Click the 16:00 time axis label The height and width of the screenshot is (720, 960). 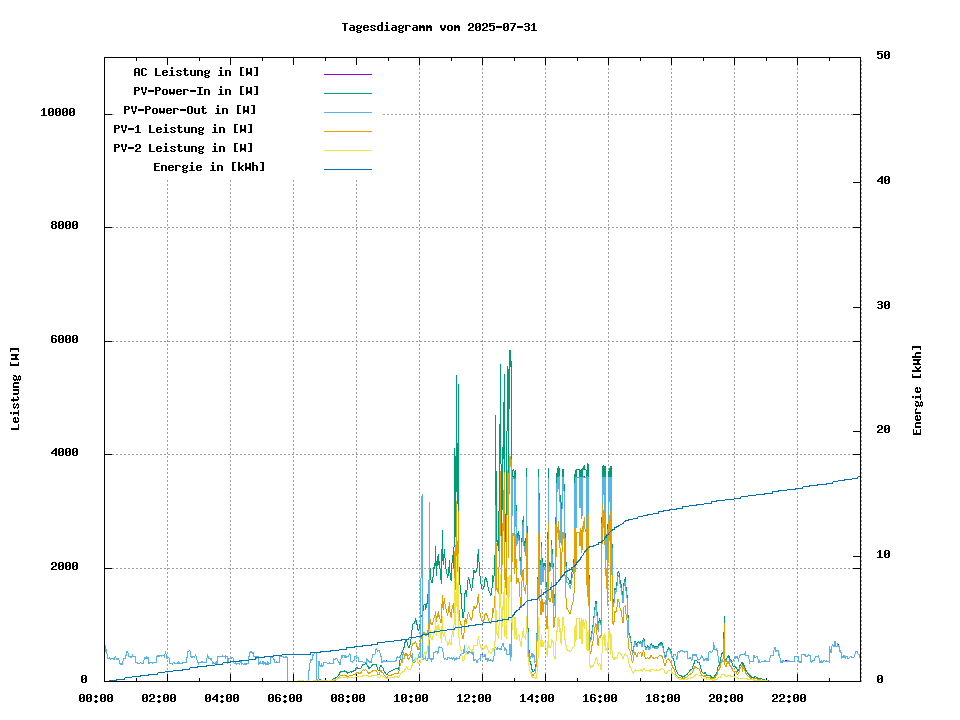(600, 698)
